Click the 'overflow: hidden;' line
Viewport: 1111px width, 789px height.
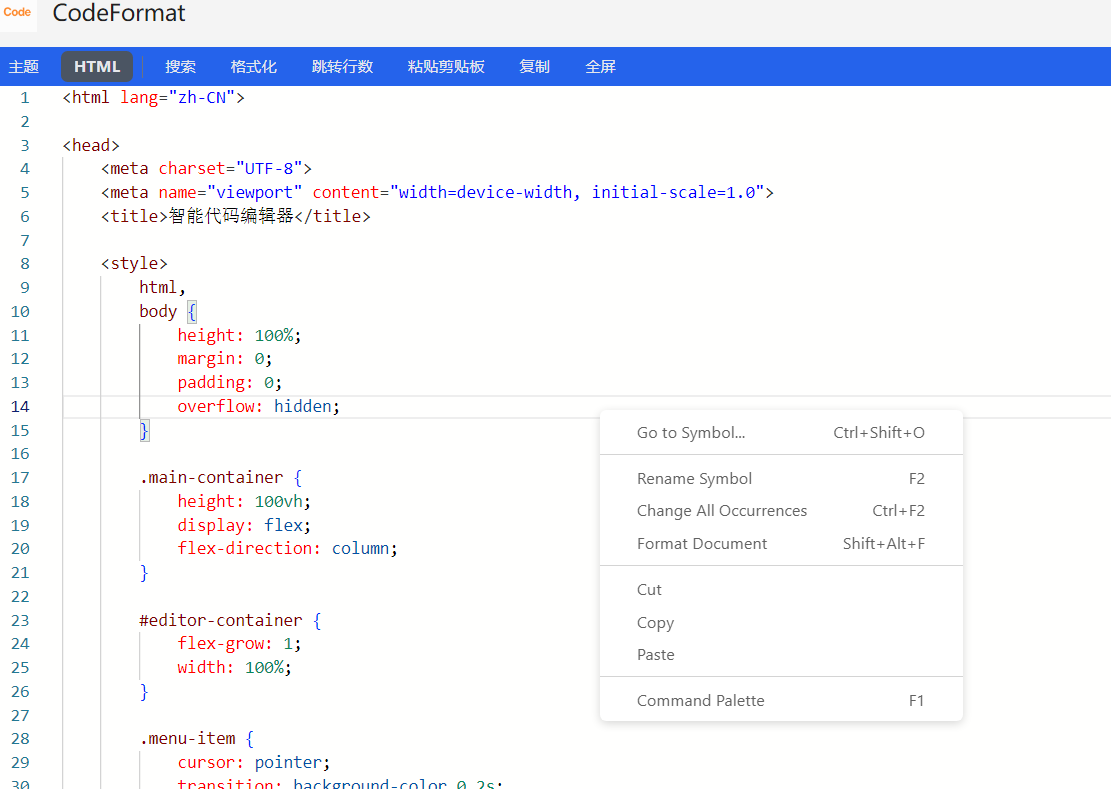(x=259, y=407)
